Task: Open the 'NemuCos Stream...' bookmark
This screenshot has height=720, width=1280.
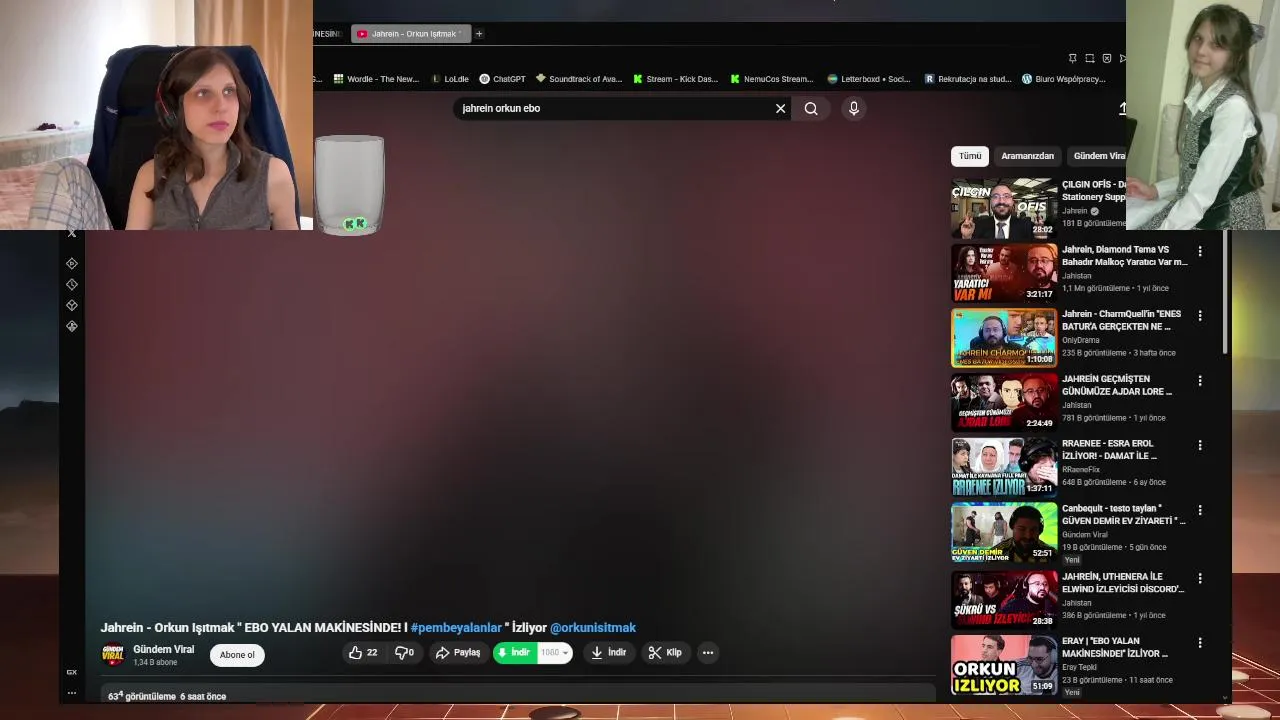Action: coord(772,79)
